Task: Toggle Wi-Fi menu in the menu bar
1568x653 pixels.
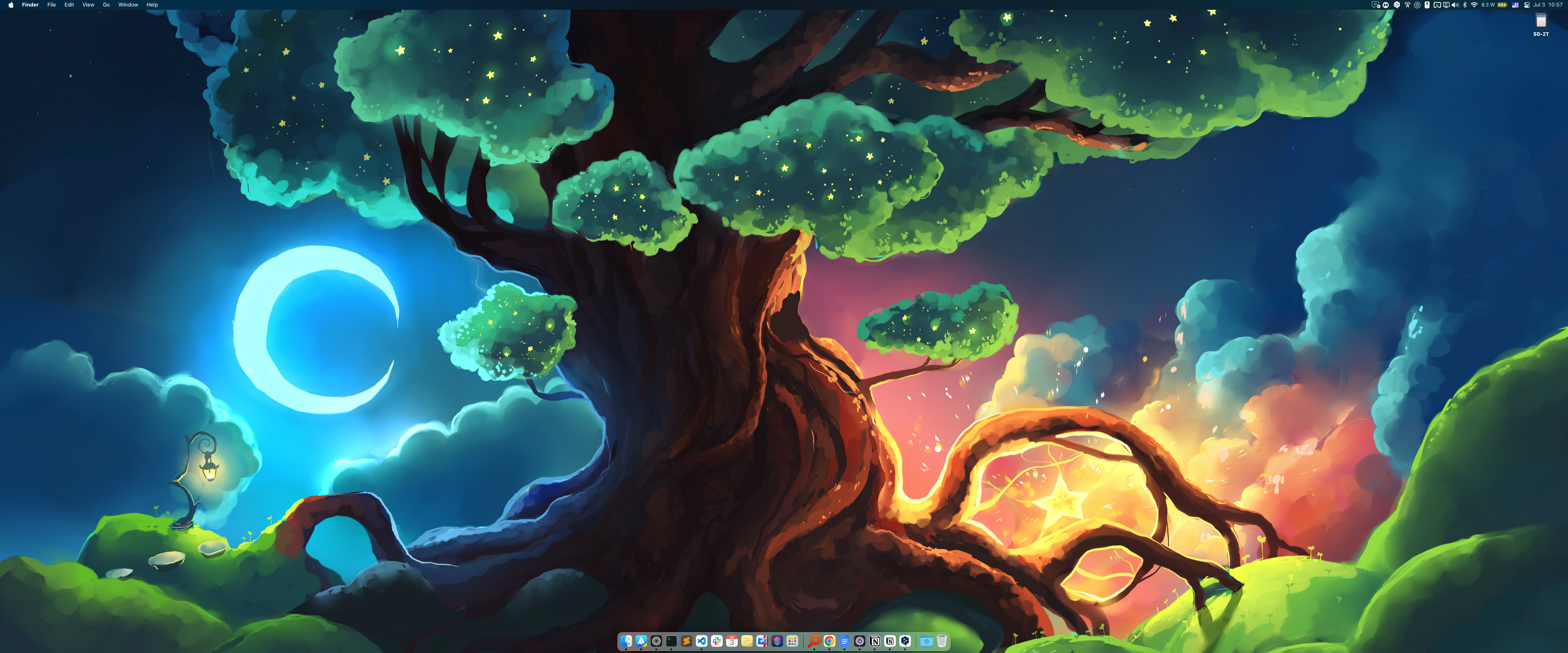Action: point(1474,5)
